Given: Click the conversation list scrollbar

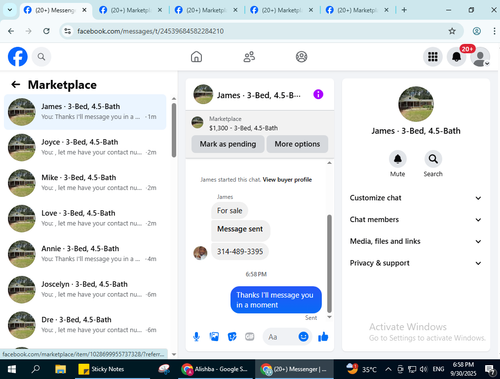Looking at the screenshot, I should [x=174, y=130].
